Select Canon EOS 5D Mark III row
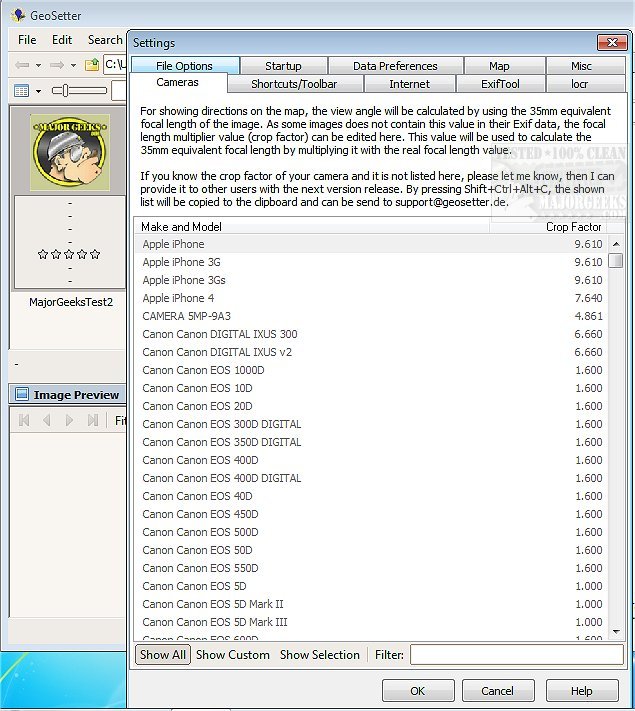 371,622
